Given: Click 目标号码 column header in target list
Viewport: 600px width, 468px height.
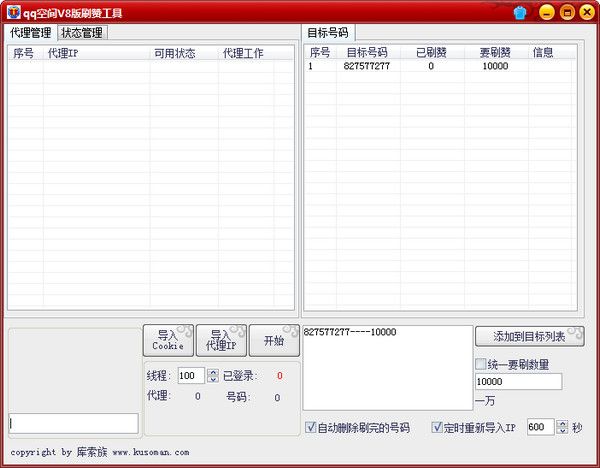Looking at the screenshot, I should click(368, 52).
